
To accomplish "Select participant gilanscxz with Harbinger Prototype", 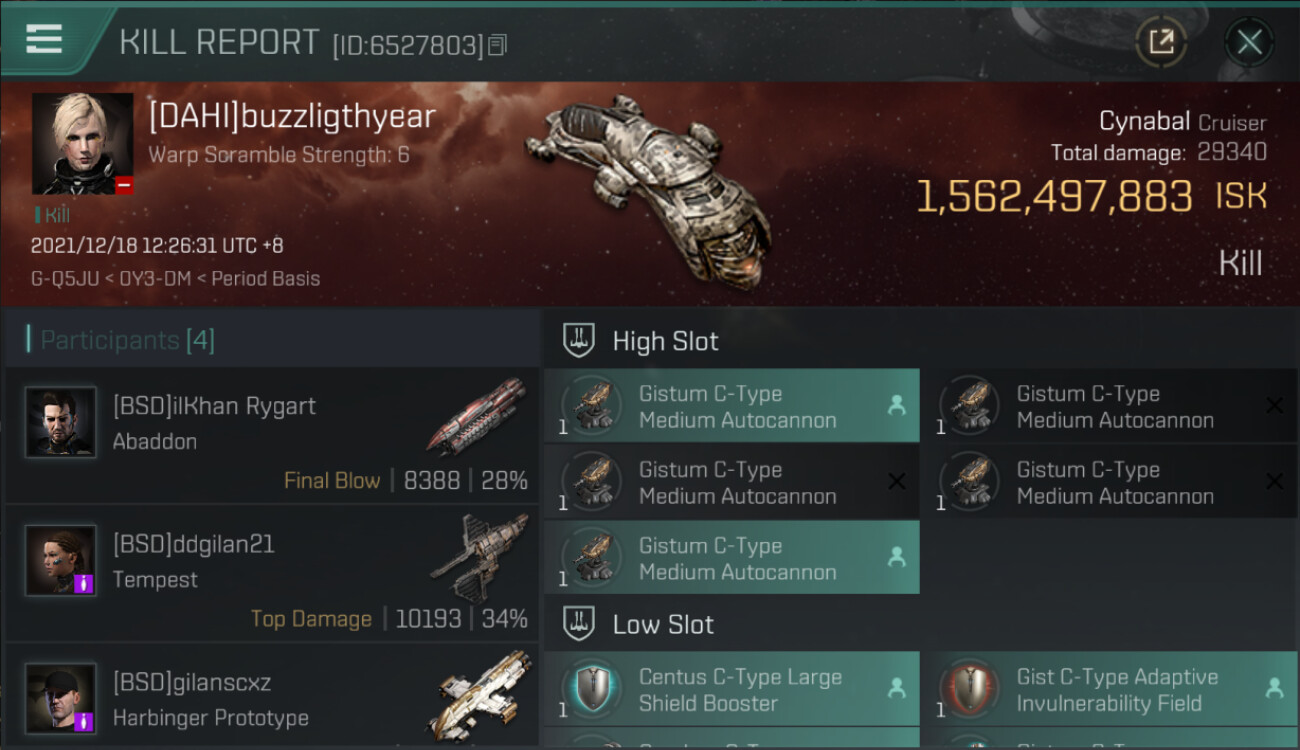I will (272, 696).
